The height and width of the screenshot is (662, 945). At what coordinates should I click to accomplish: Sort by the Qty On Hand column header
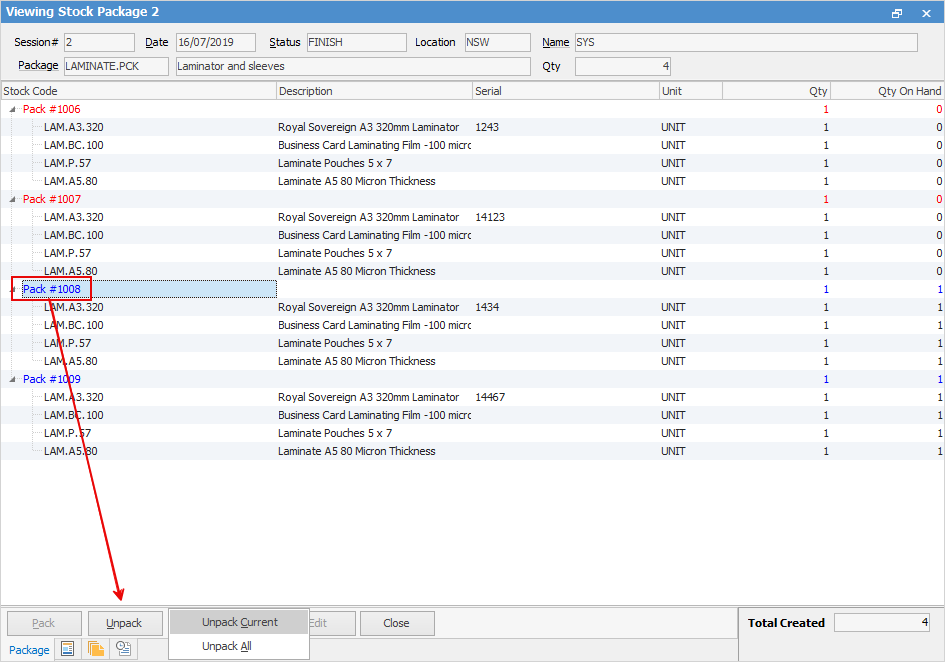coord(887,91)
